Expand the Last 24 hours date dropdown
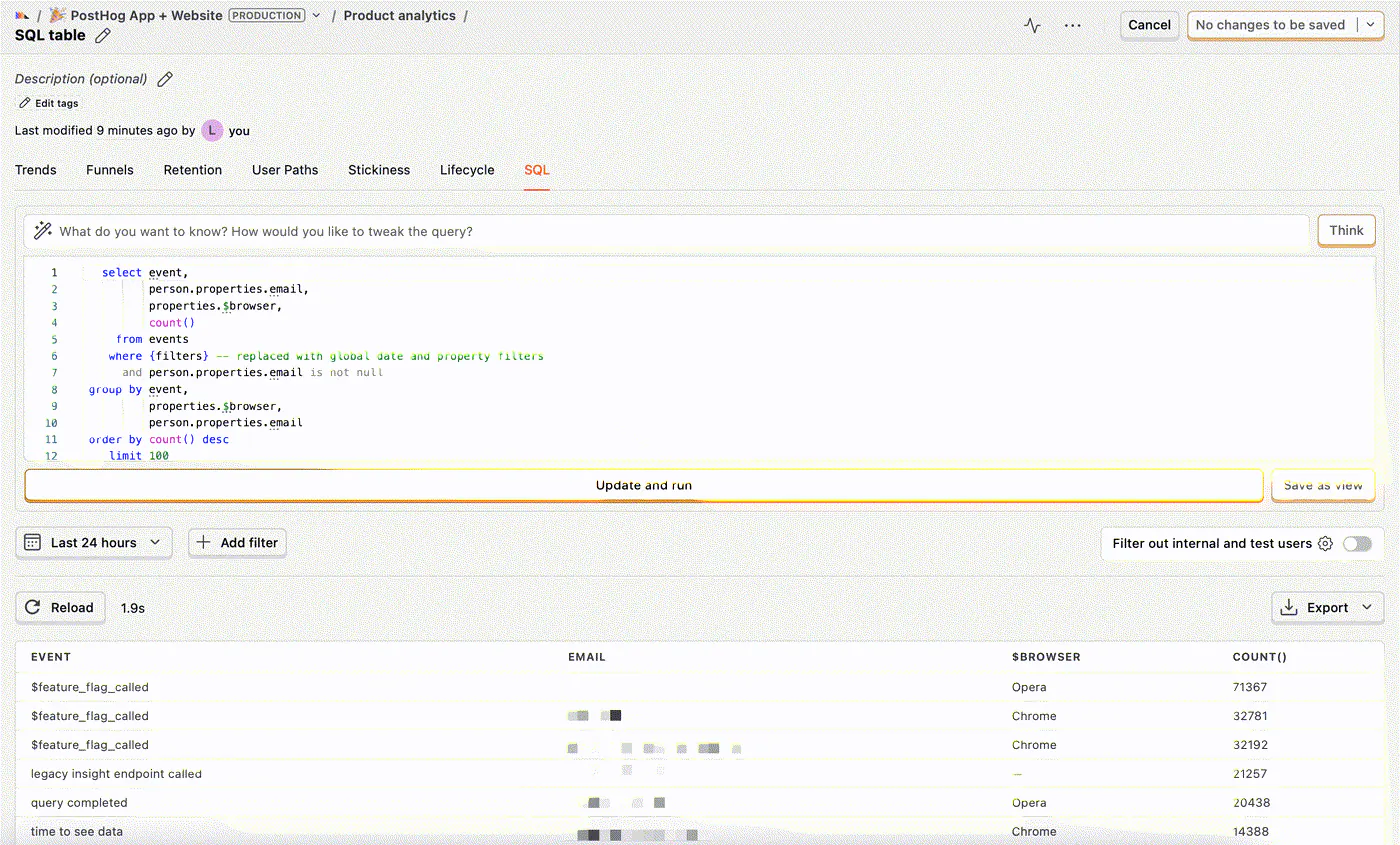1400x845 pixels. click(x=94, y=542)
